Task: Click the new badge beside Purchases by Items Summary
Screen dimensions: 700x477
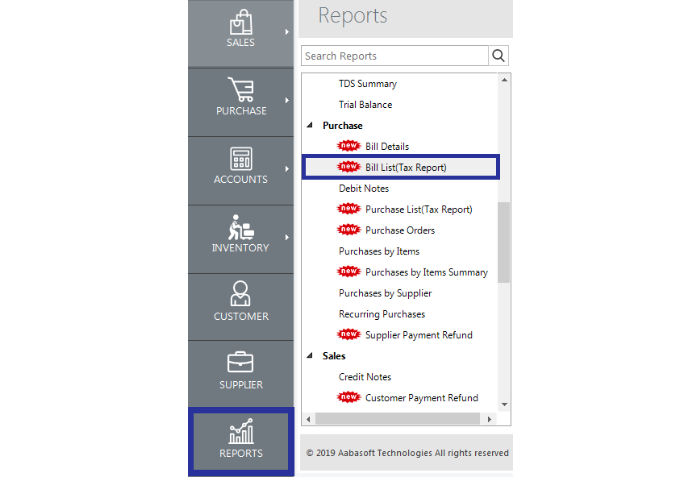Action: pyautogui.click(x=349, y=272)
